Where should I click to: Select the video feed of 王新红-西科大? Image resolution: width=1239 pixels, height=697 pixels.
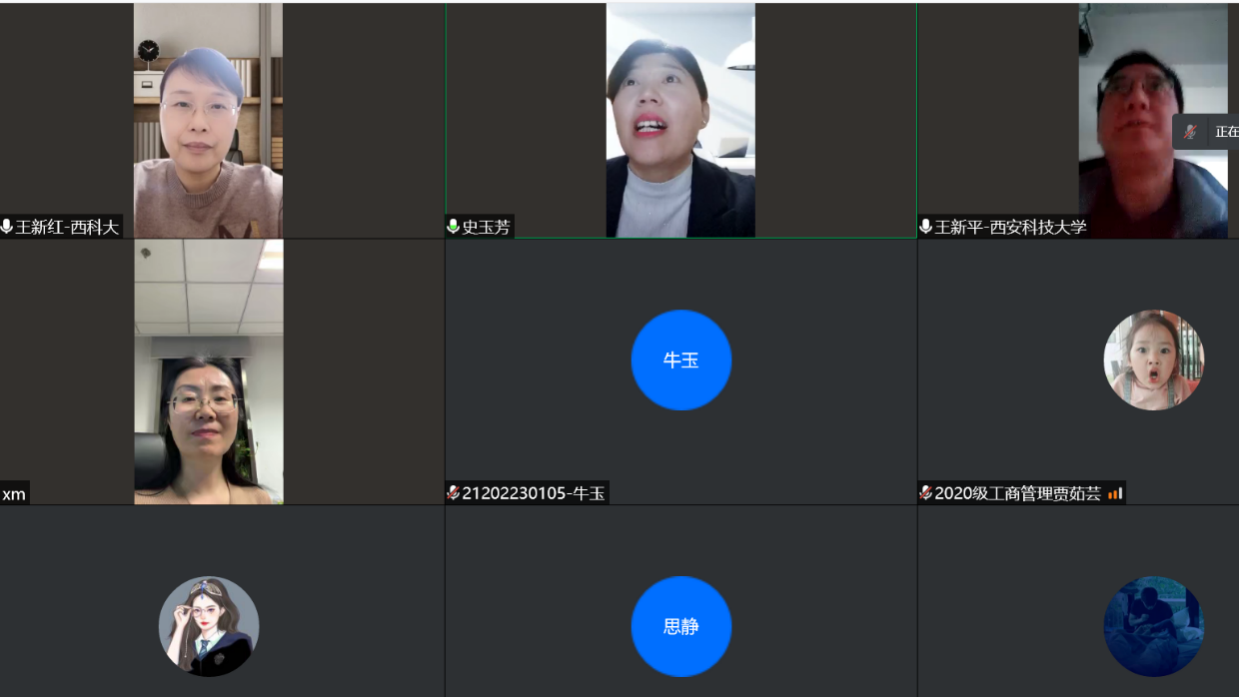pos(208,120)
